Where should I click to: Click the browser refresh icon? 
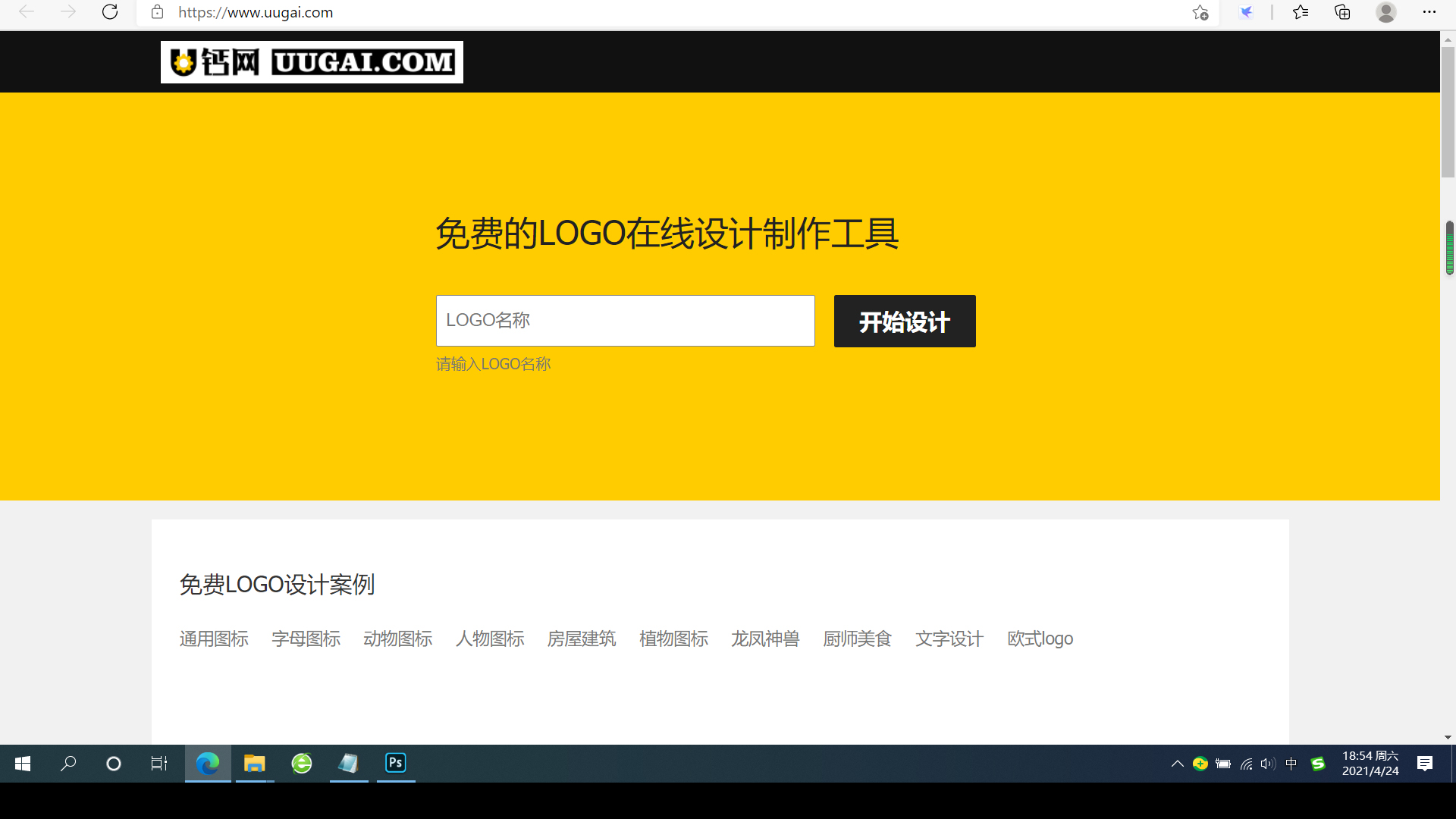click(110, 12)
